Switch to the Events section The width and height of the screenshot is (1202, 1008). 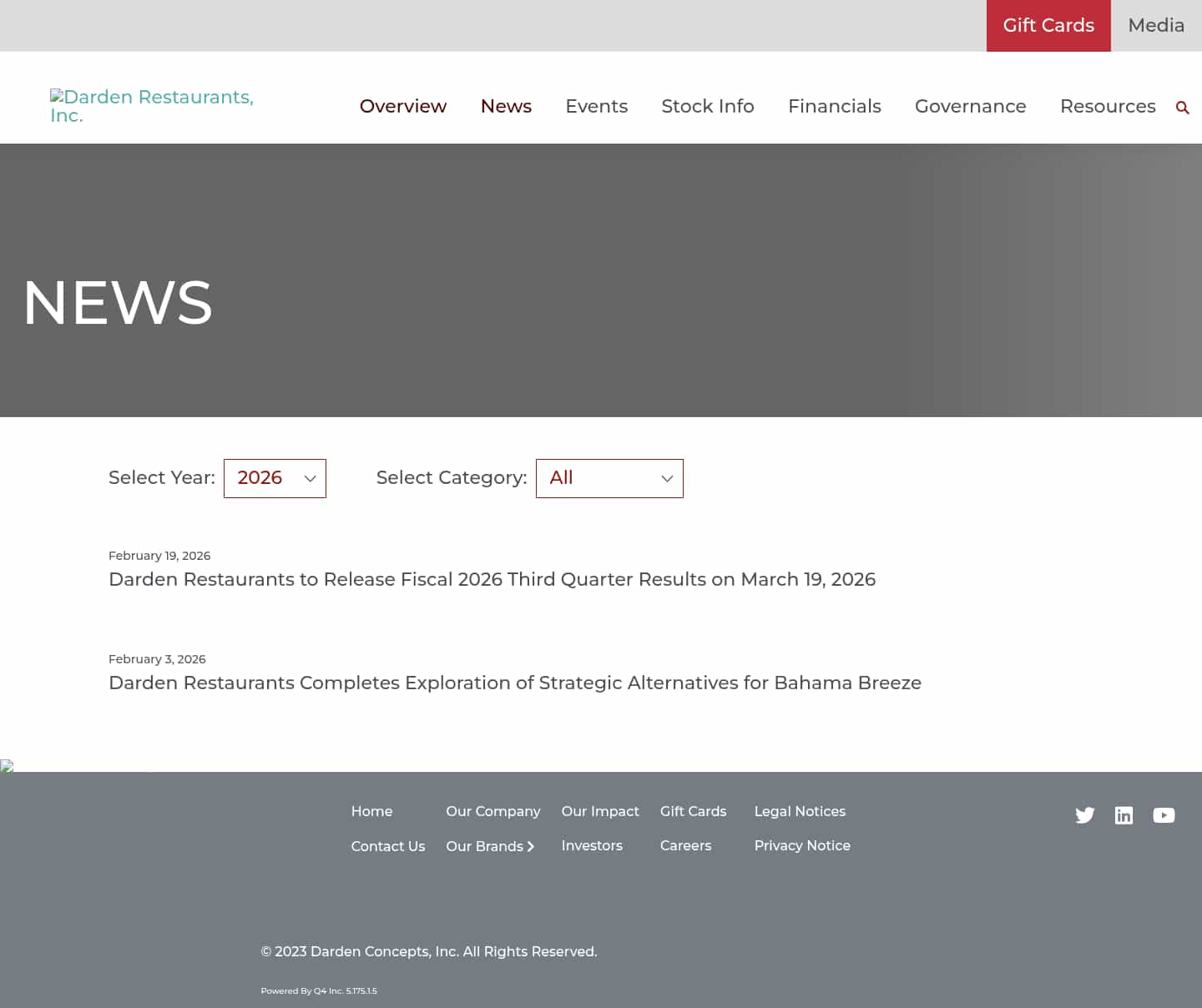pos(596,106)
